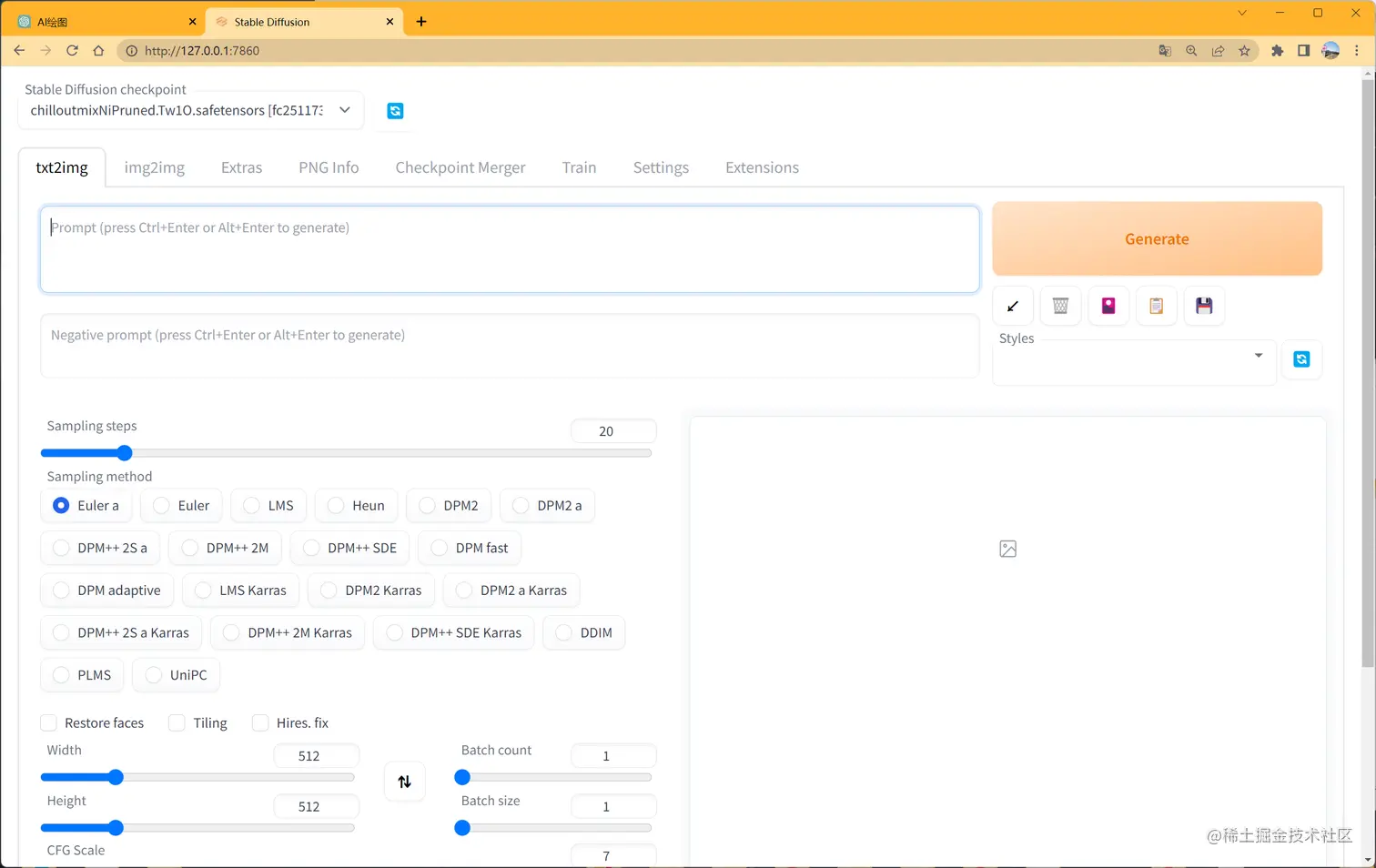Open the zoom magnifier icon in address bar
Screen dimensions: 1376x868
point(1191,51)
